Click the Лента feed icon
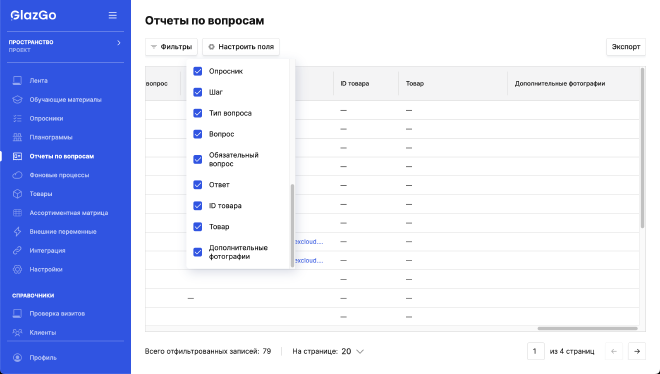 click(17, 80)
